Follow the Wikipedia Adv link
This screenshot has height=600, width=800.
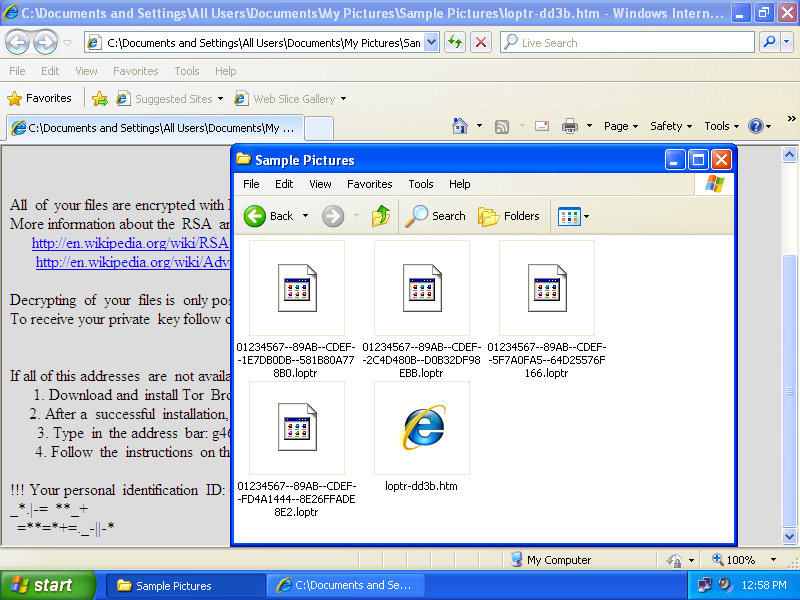click(133, 262)
